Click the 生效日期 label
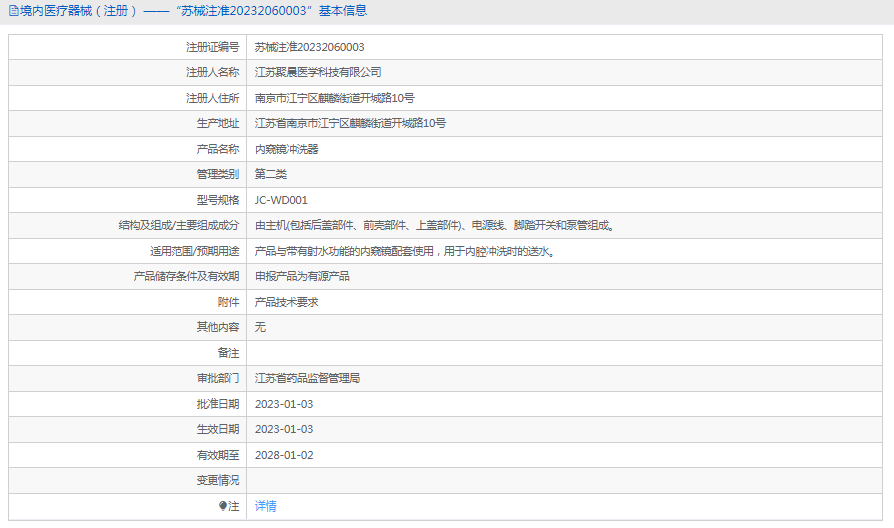The image size is (894, 528). pyautogui.click(x=218, y=429)
